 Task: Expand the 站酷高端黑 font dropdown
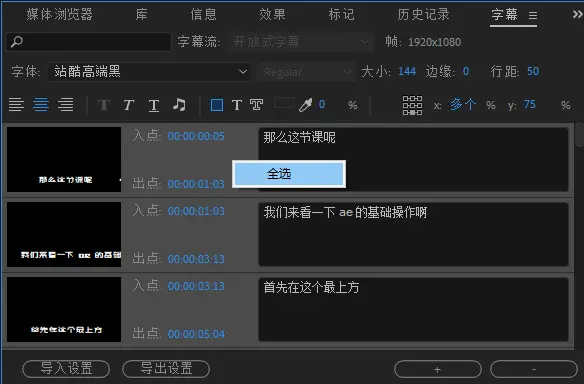click(x=149, y=72)
